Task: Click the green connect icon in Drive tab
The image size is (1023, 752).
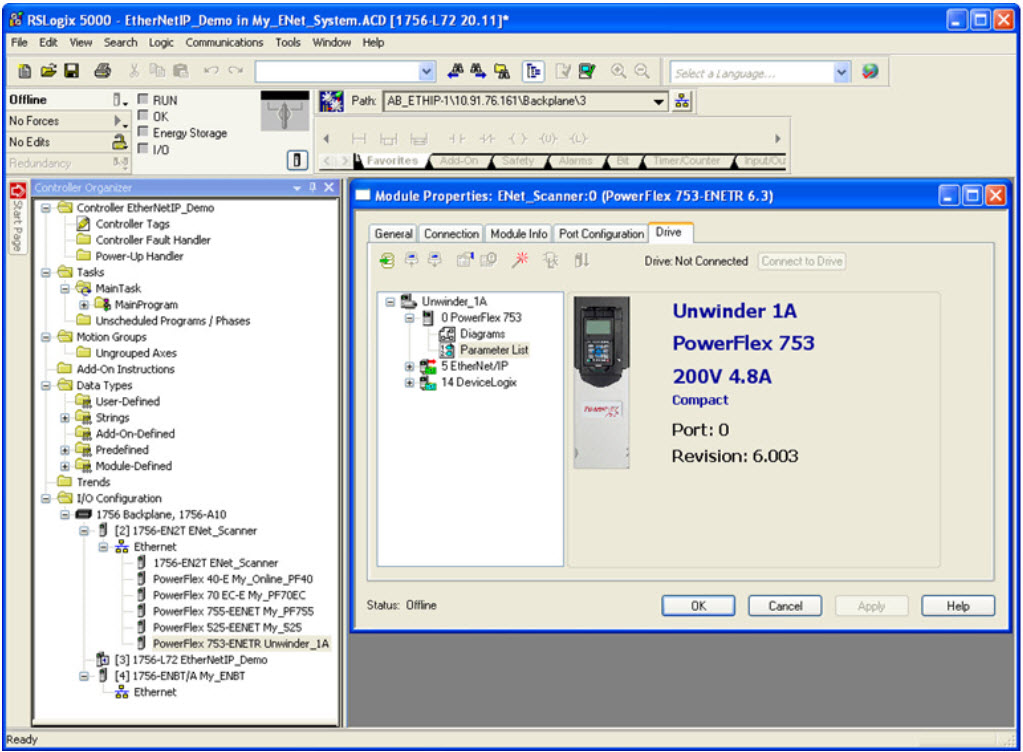Action: 387,261
